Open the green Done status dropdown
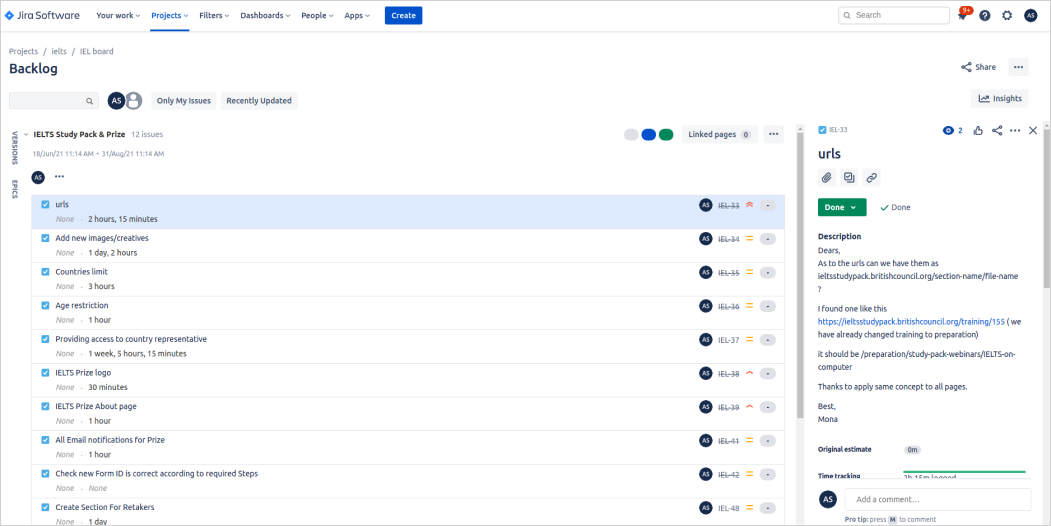The image size is (1051, 526). [842, 207]
